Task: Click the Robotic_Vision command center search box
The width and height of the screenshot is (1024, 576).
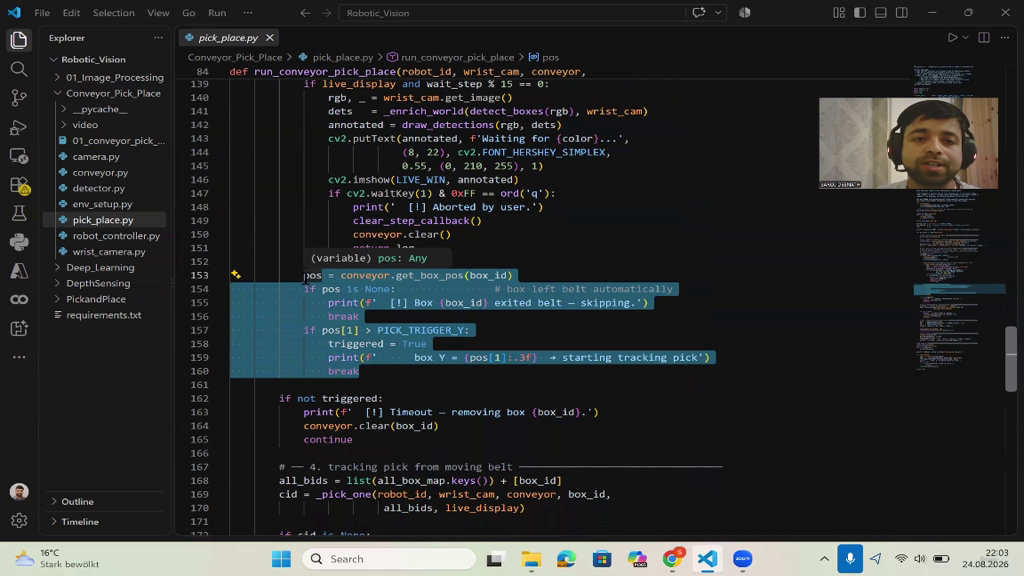Action: [512, 13]
